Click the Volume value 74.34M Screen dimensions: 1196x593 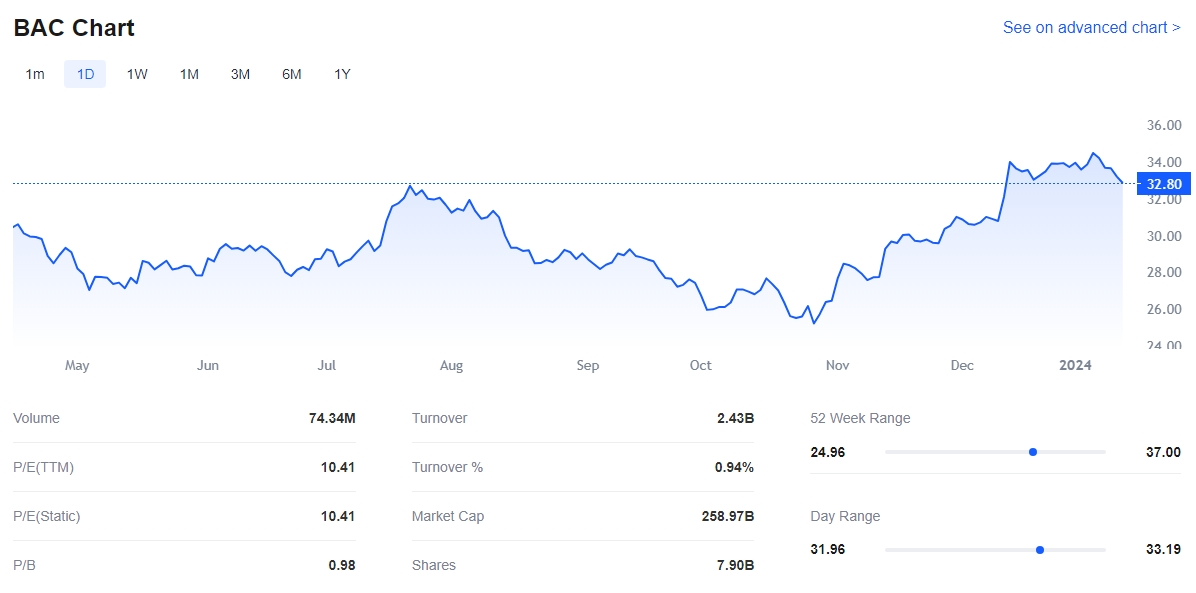332,418
